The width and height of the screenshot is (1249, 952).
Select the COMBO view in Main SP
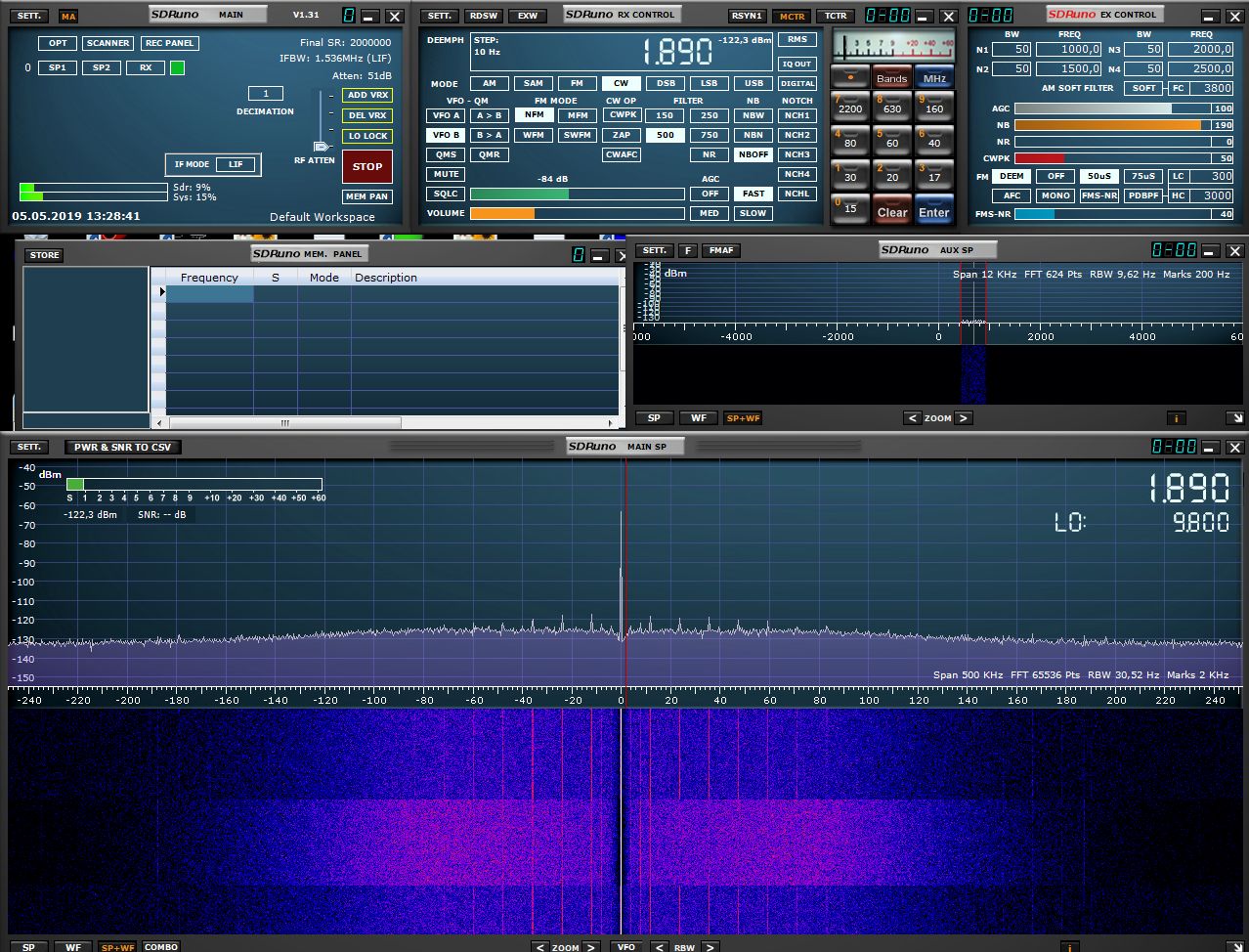click(x=161, y=946)
